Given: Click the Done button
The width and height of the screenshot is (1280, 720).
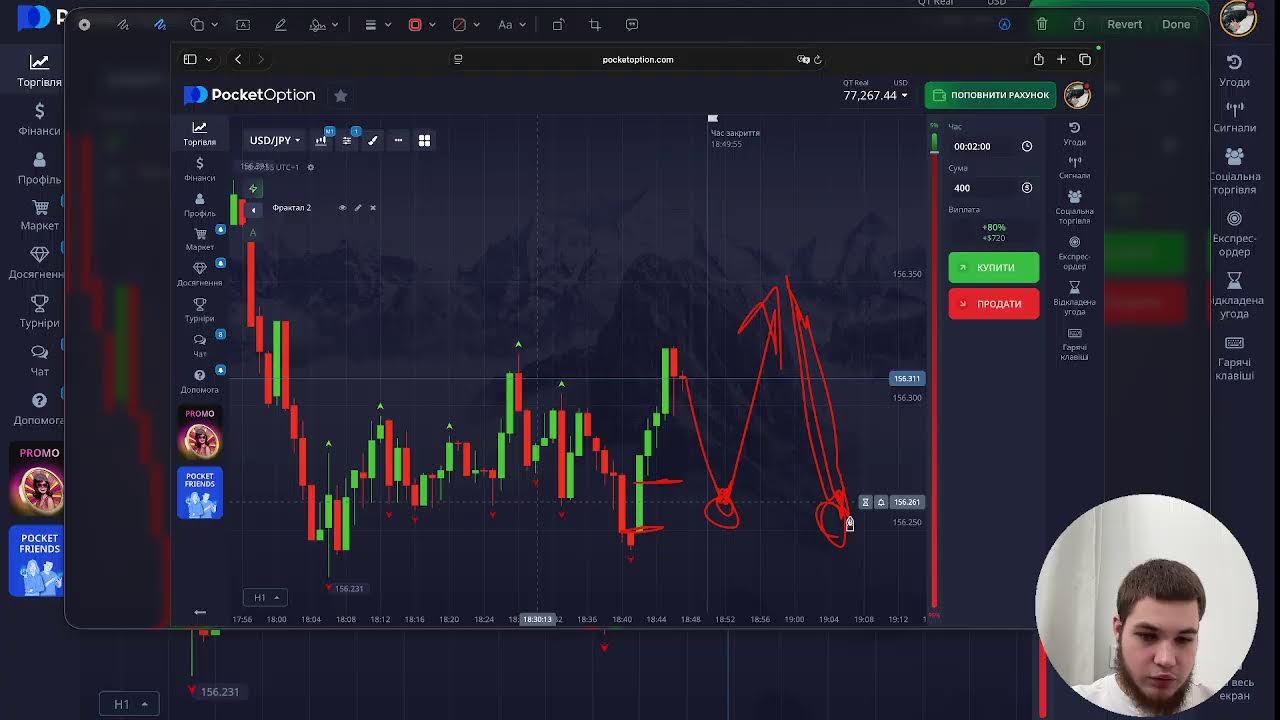Looking at the screenshot, I should 1176,24.
